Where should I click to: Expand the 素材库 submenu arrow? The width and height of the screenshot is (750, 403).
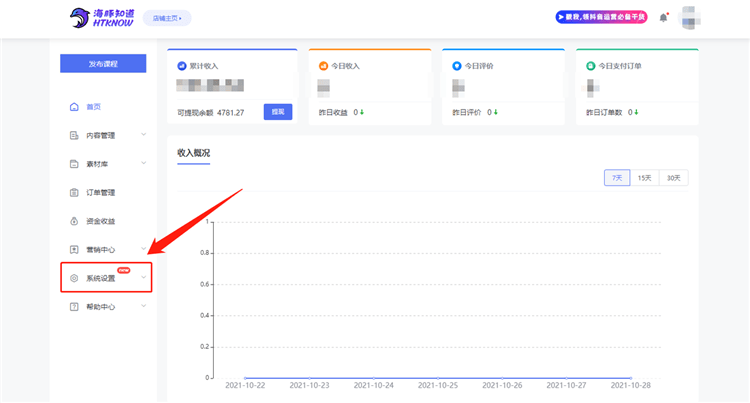pyautogui.click(x=143, y=163)
